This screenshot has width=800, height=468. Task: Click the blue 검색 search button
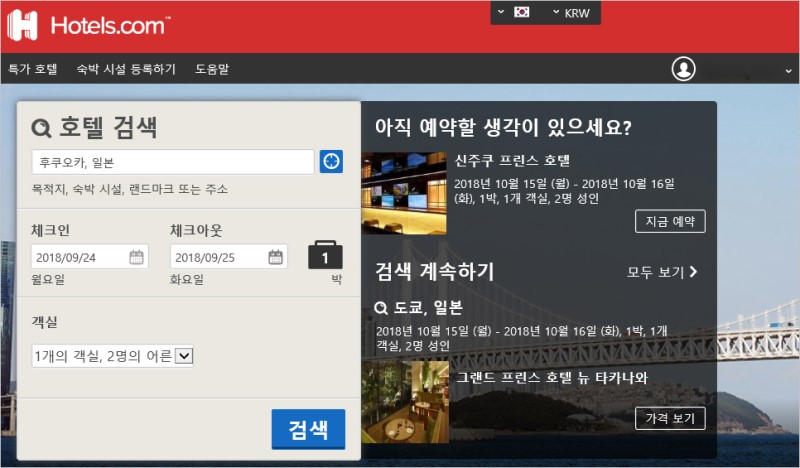(x=308, y=429)
